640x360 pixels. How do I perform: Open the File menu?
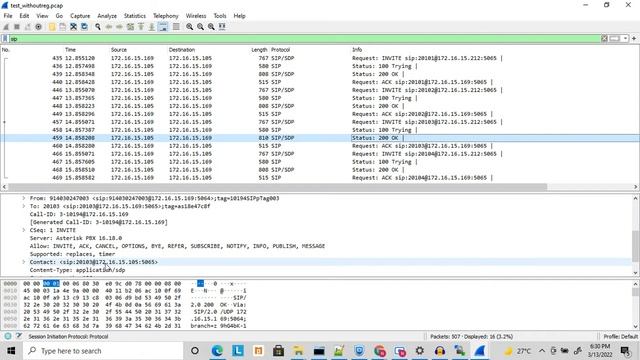pos(8,16)
